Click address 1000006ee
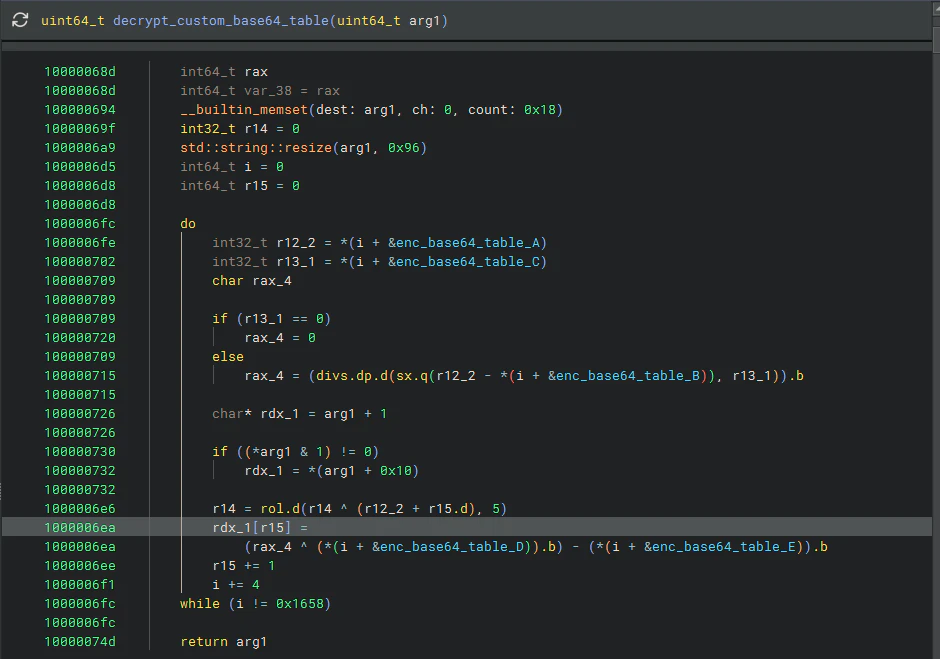The image size is (940, 659). coord(80,565)
